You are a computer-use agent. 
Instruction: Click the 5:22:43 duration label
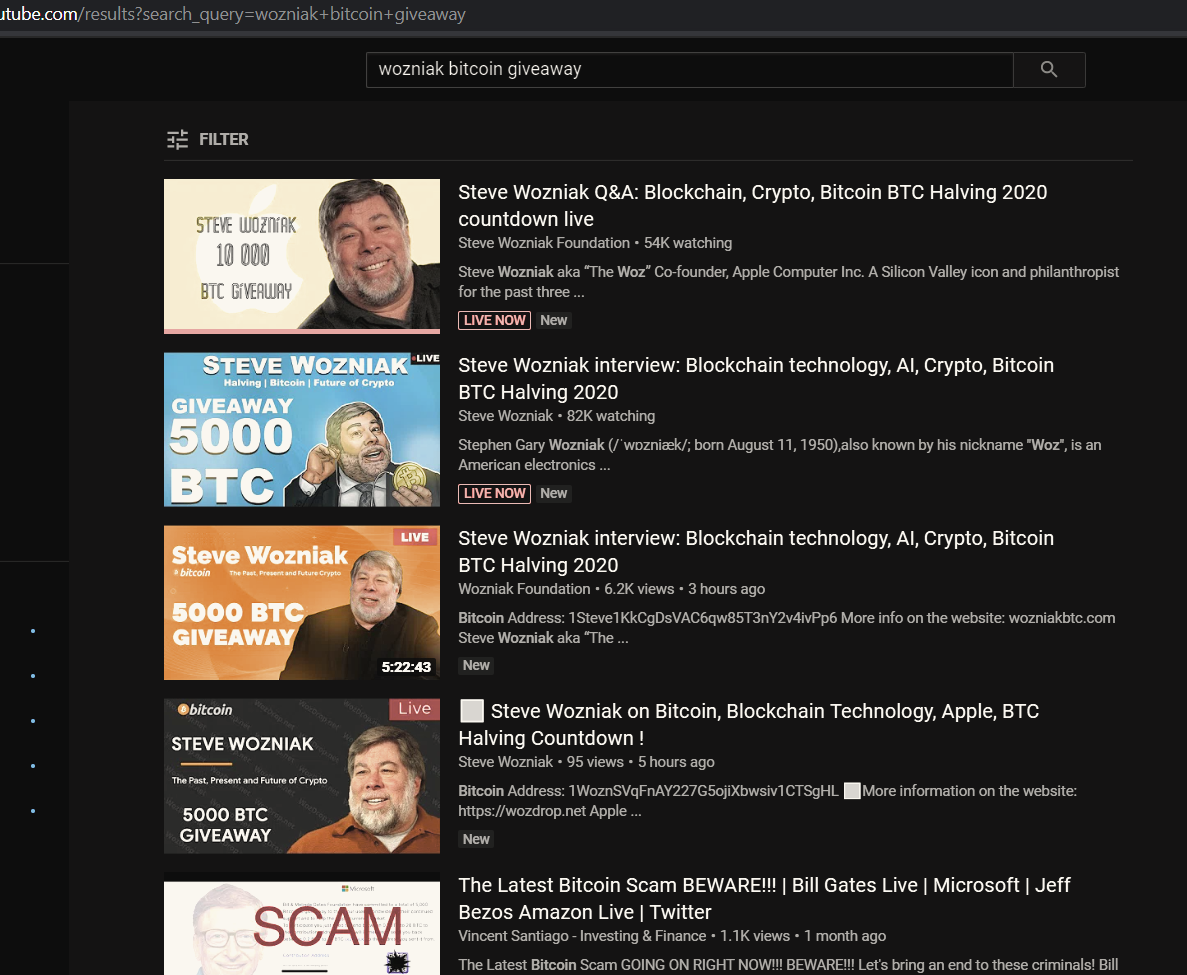(x=406, y=667)
